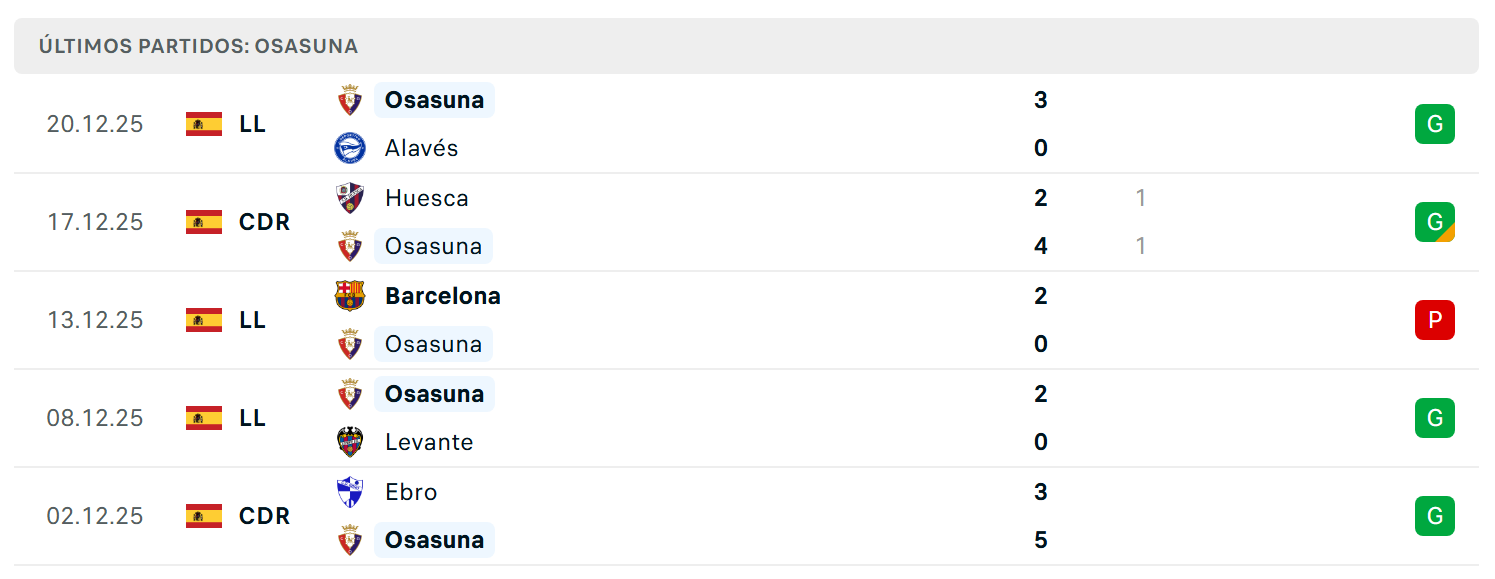Open the 02.12.25 match score 3-5
1495x579 pixels.
tap(1041, 516)
